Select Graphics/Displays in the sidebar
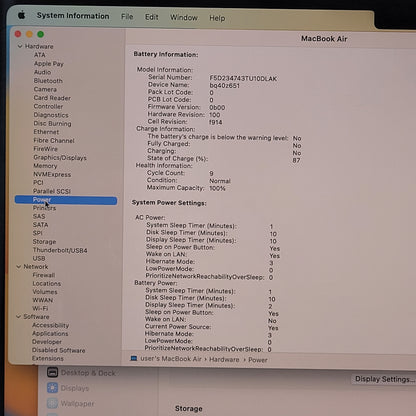The width and height of the screenshot is (416, 416). (x=60, y=158)
